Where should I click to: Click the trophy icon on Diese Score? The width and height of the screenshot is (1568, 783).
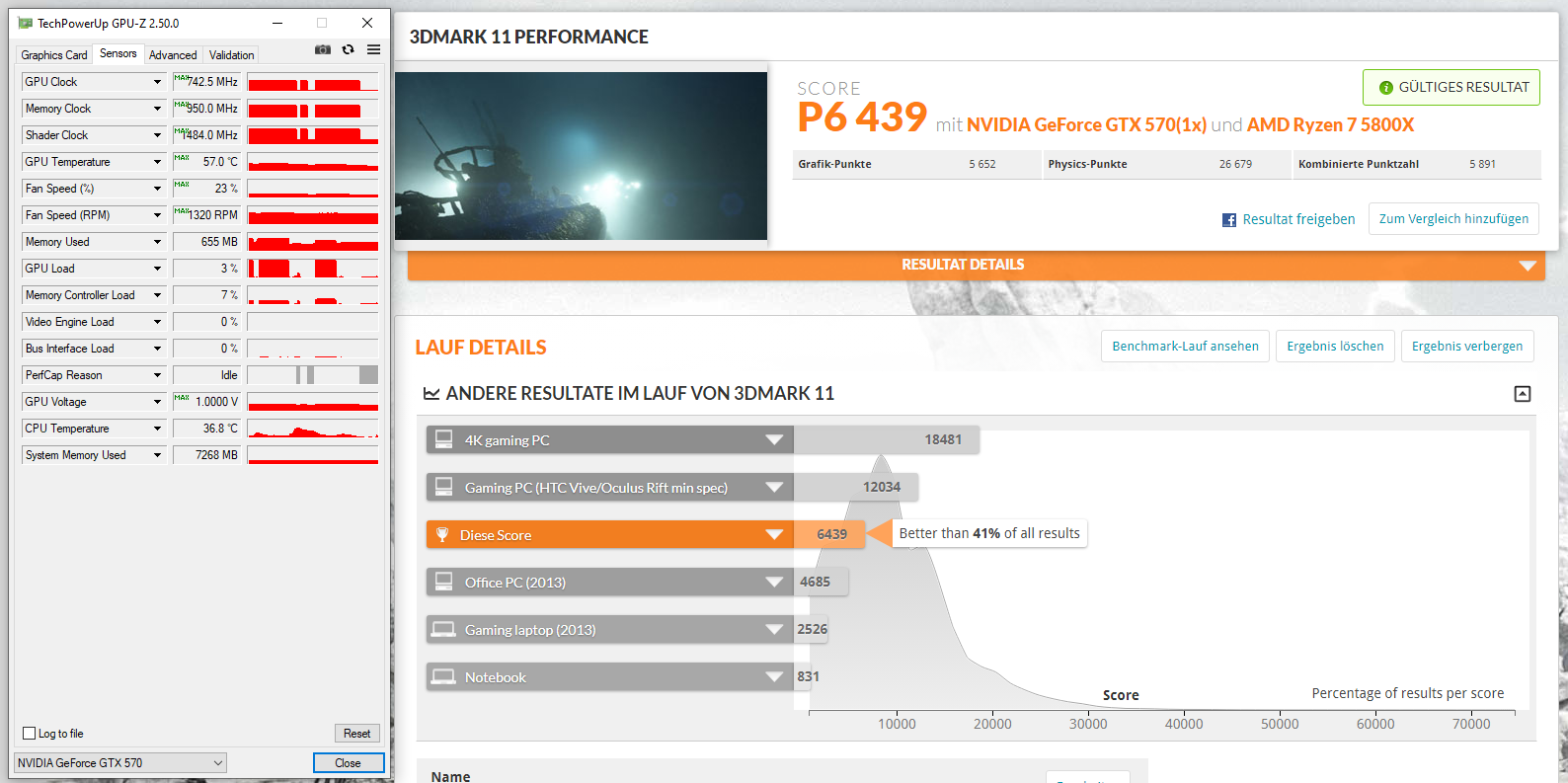pyautogui.click(x=442, y=534)
